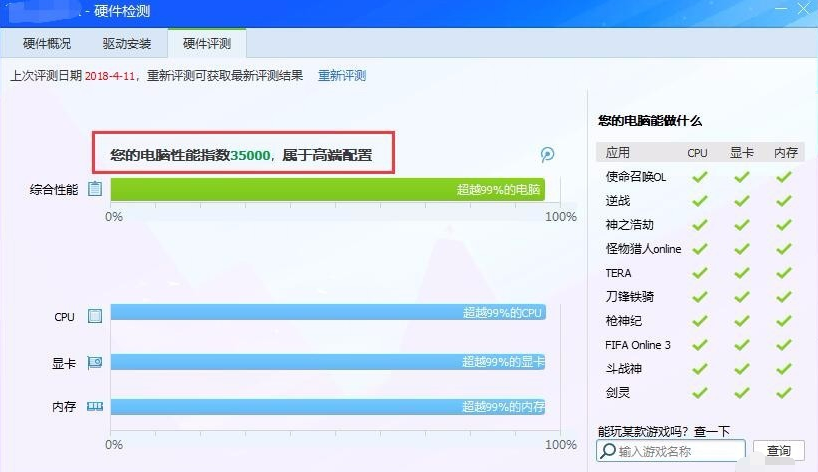Click the round share icon above the score bar
This screenshot has width=818, height=472.
[547, 154]
